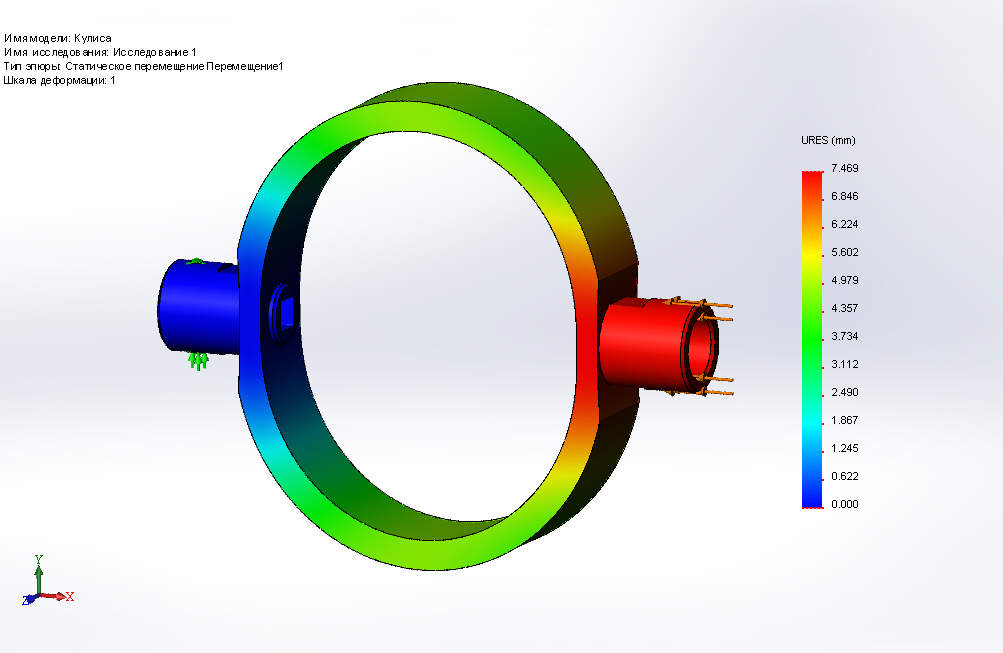Click the legend value 6.224
Image resolution: width=1003 pixels, height=653 pixels.
click(x=844, y=224)
